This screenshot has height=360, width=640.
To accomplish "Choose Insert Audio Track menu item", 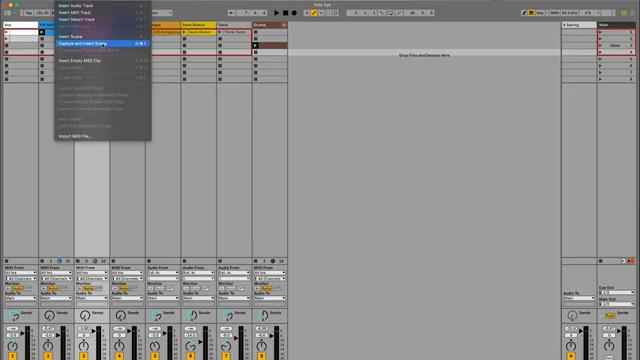I will coord(103,6).
